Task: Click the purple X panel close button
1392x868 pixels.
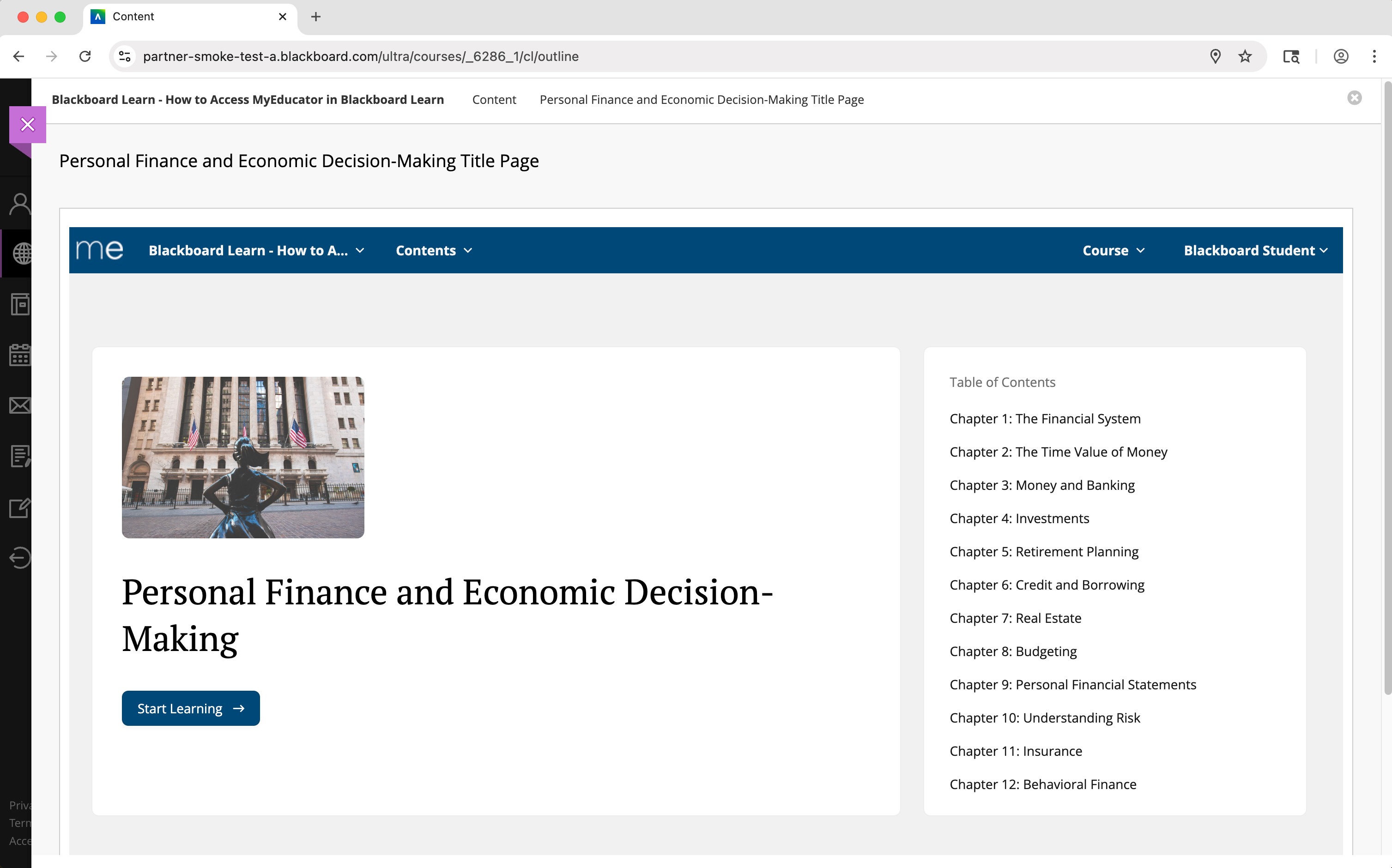Action: 28,125
